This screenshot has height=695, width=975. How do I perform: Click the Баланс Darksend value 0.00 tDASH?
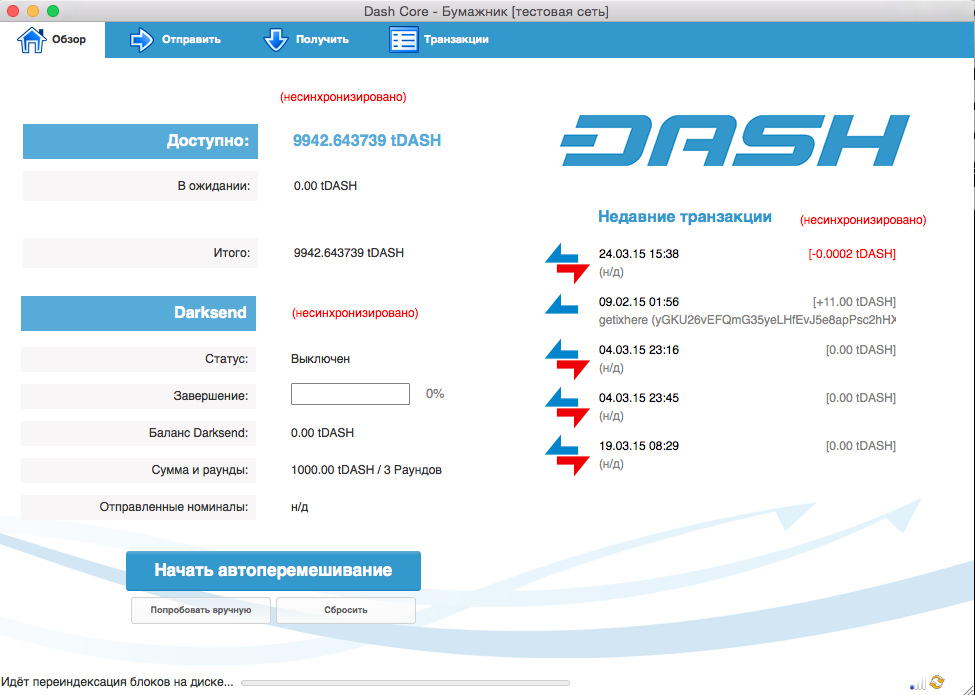click(322, 433)
